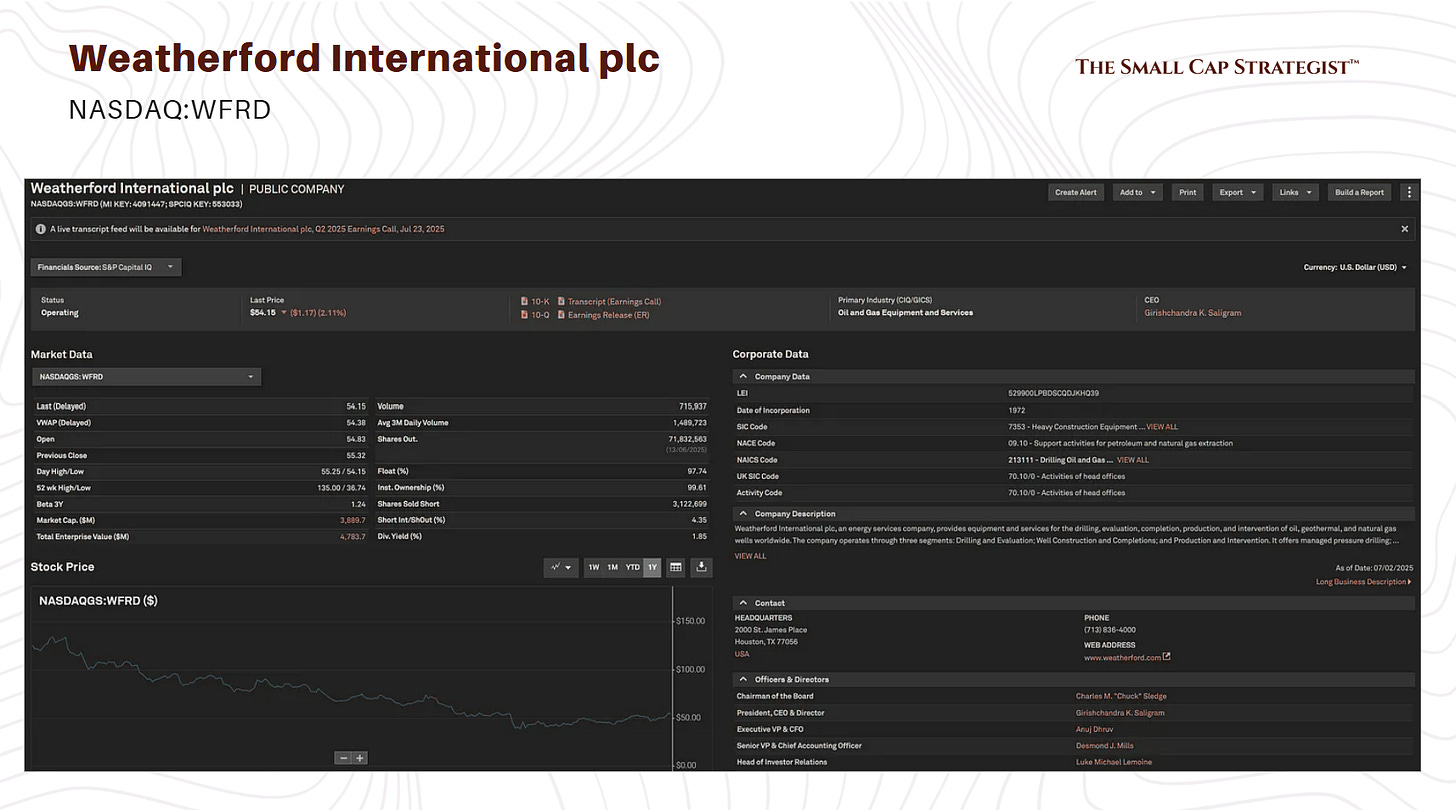Click the Transcript (Earnings Call) document icon

click(x=561, y=301)
